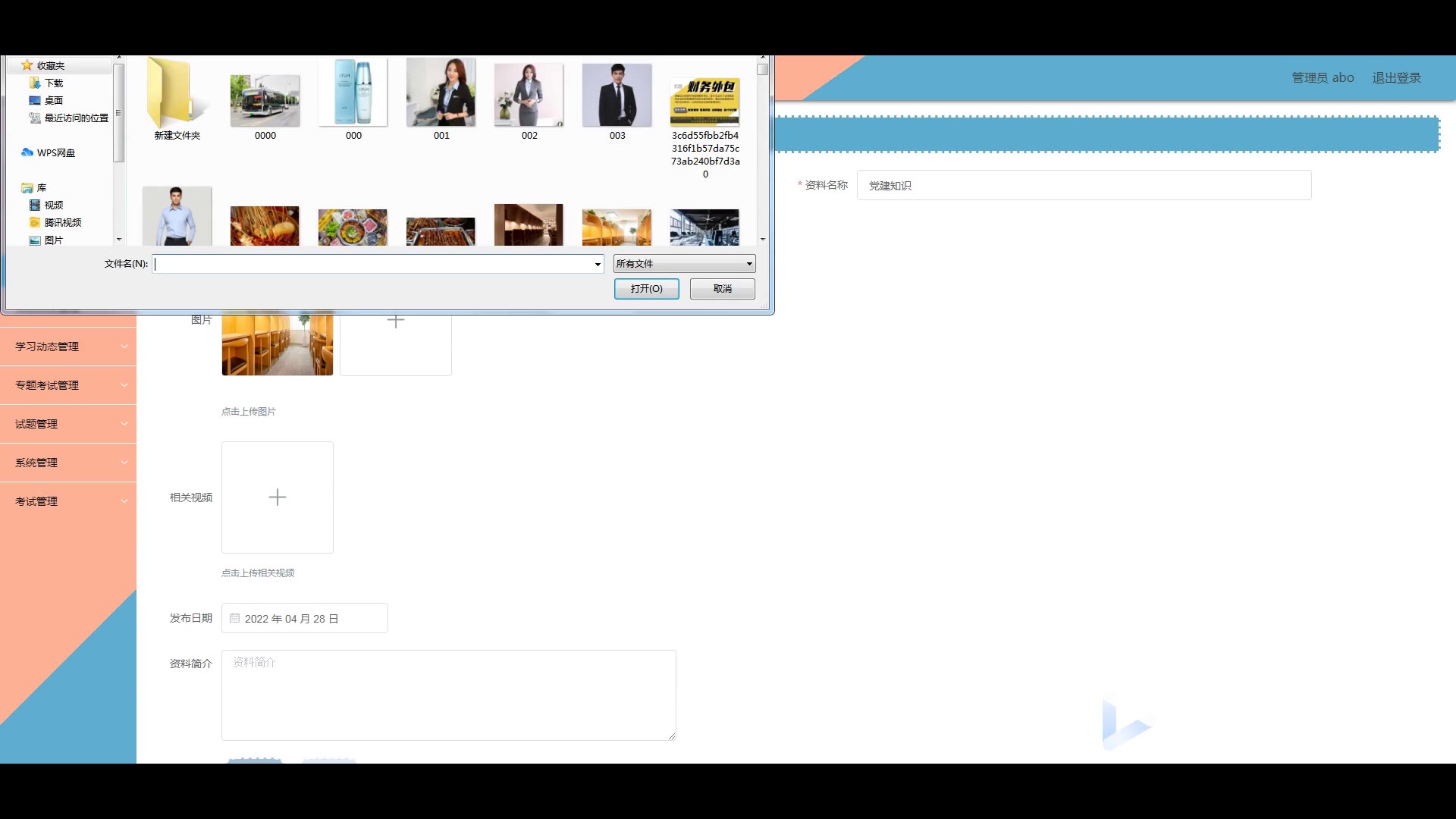Click the plus icon to upload video
The height and width of the screenshot is (819, 1456).
278,497
